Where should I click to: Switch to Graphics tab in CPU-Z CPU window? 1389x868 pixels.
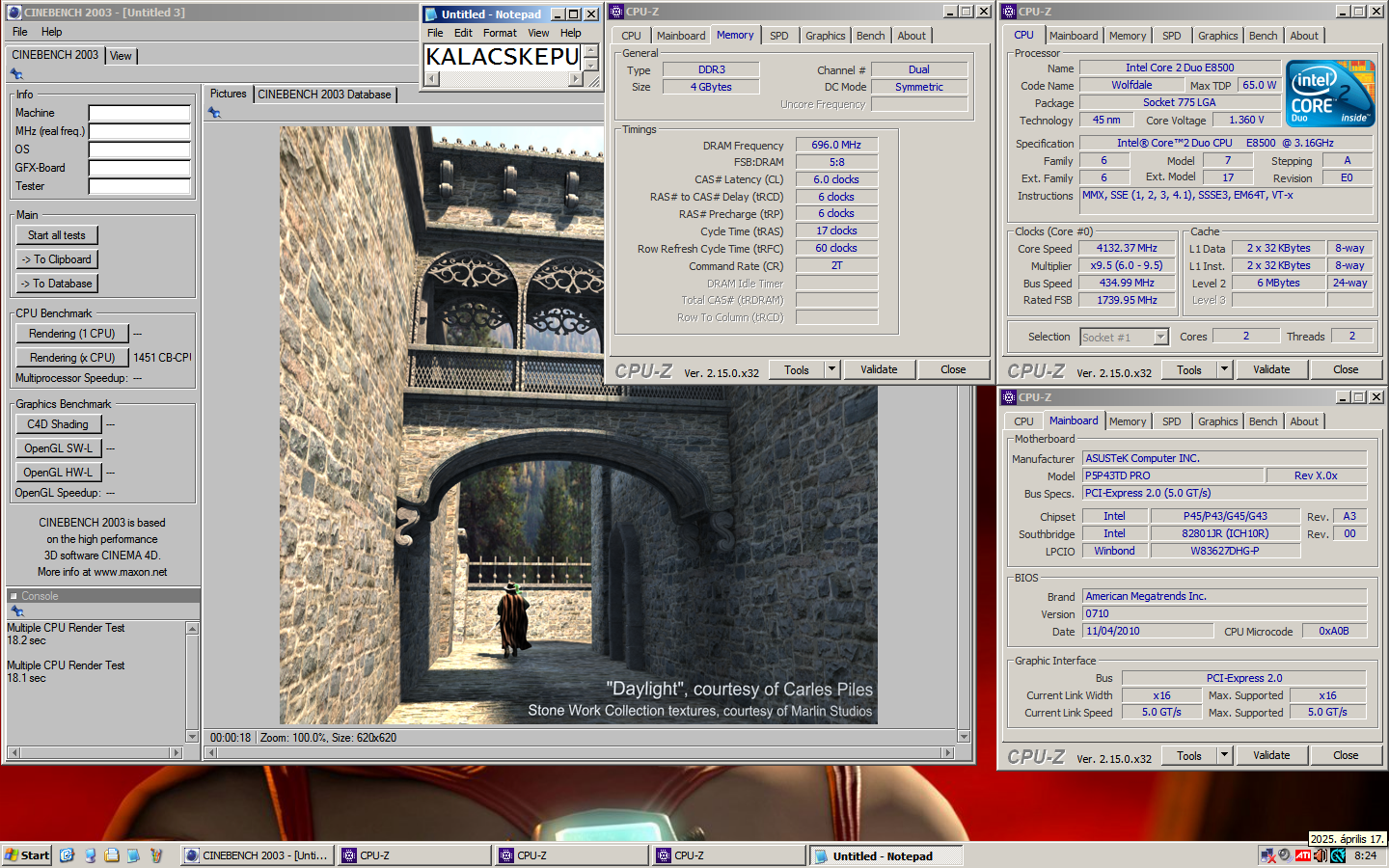1218,36
